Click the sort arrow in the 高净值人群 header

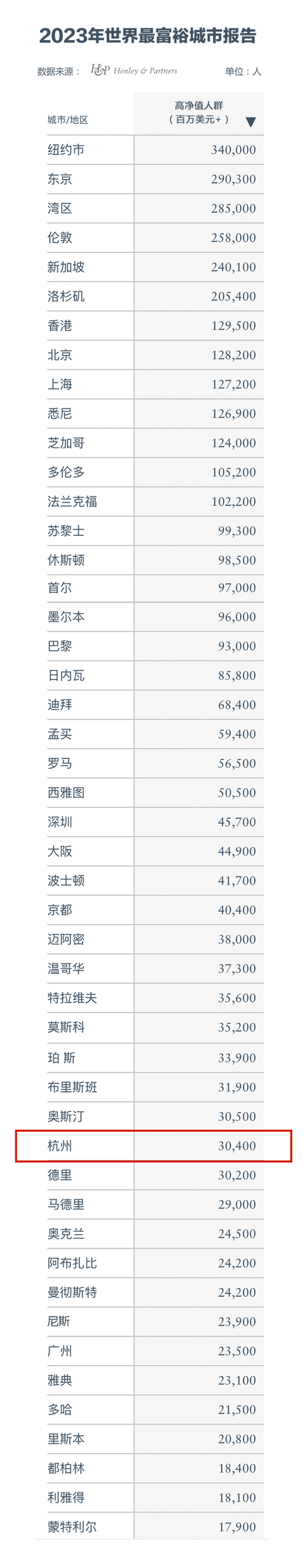pyautogui.click(x=250, y=122)
